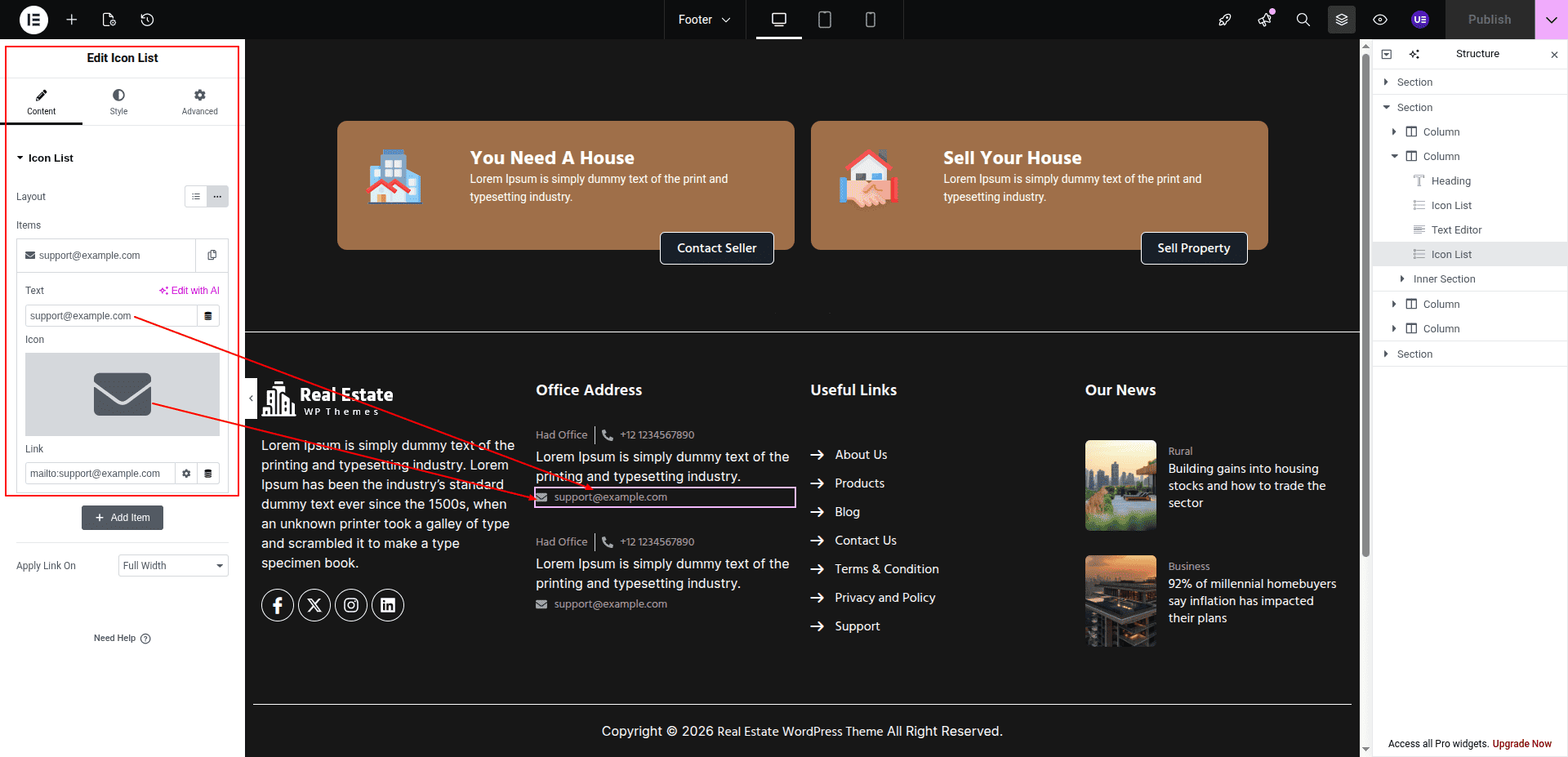Switch to mobile responsive view
1568x757 pixels.
point(871,20)
